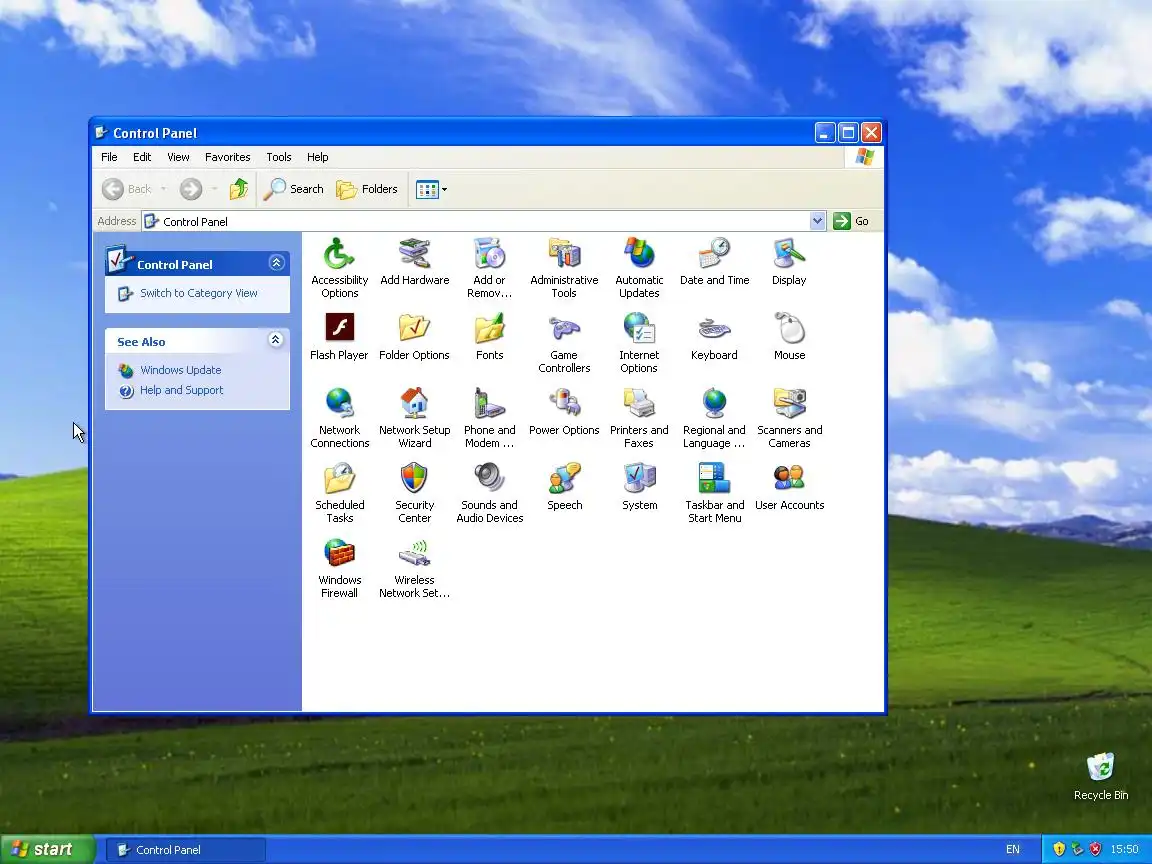Image resolution: width=1152 pixels, height=864 pixels.
Task: Open the Forward history dropdown arrow
Action: pyautogui.click(x=214, y=189)
